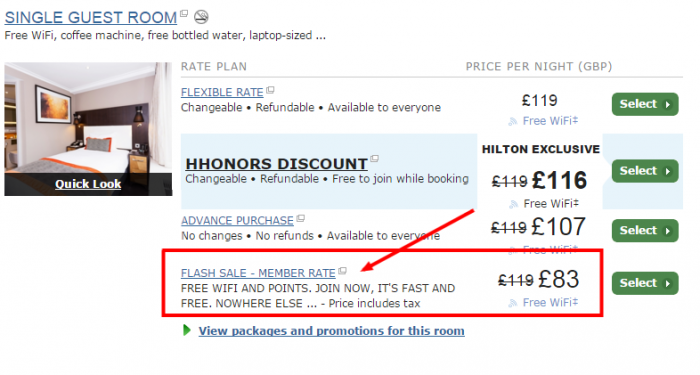Open the Single Guest Room title link
This screenshot has width=700, height=375.
[91, 17]
